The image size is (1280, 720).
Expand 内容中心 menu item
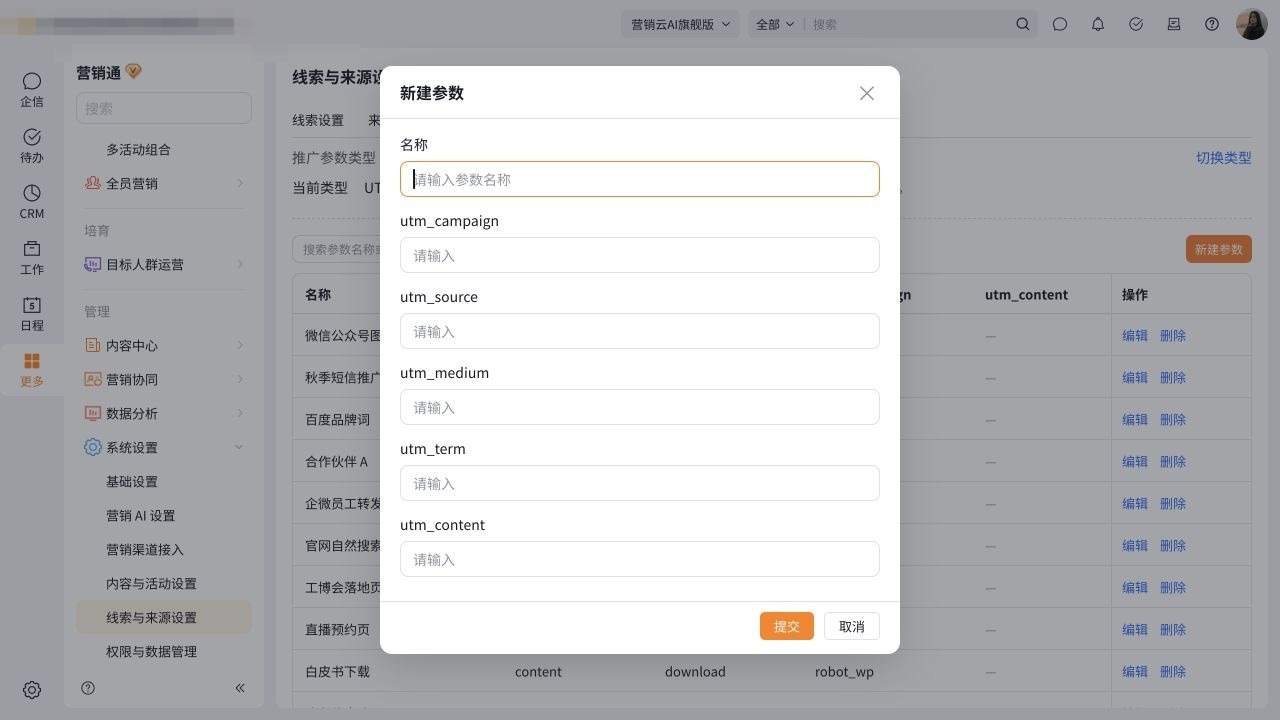pos(164,345)
